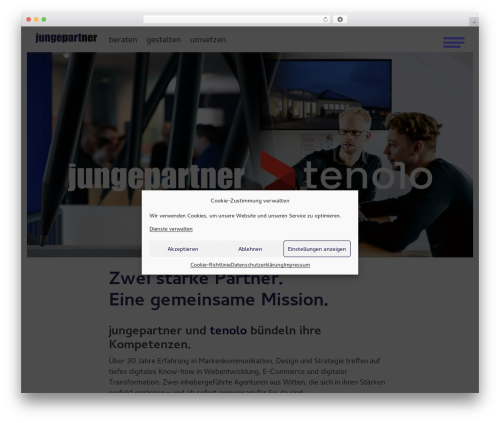This screenshot has height=423, width=500.
Task: Follow the Dienste verwalten link
Action: point(171,229)
